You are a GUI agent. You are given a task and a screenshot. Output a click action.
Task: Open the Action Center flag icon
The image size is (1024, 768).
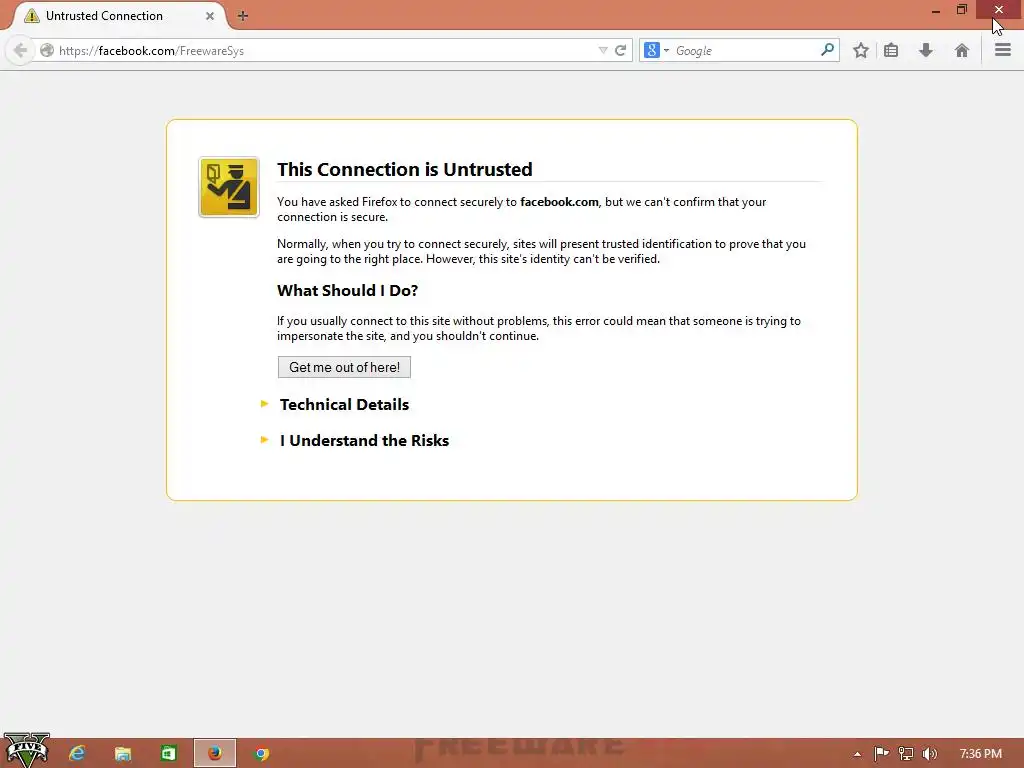click(x=881, y=754)
